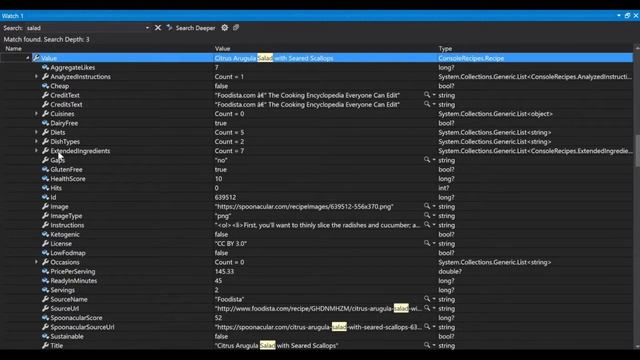Open the visualizer dropdown arrow for Instructions
Viewport: 640px width, 360px height.
coord(434,225)
